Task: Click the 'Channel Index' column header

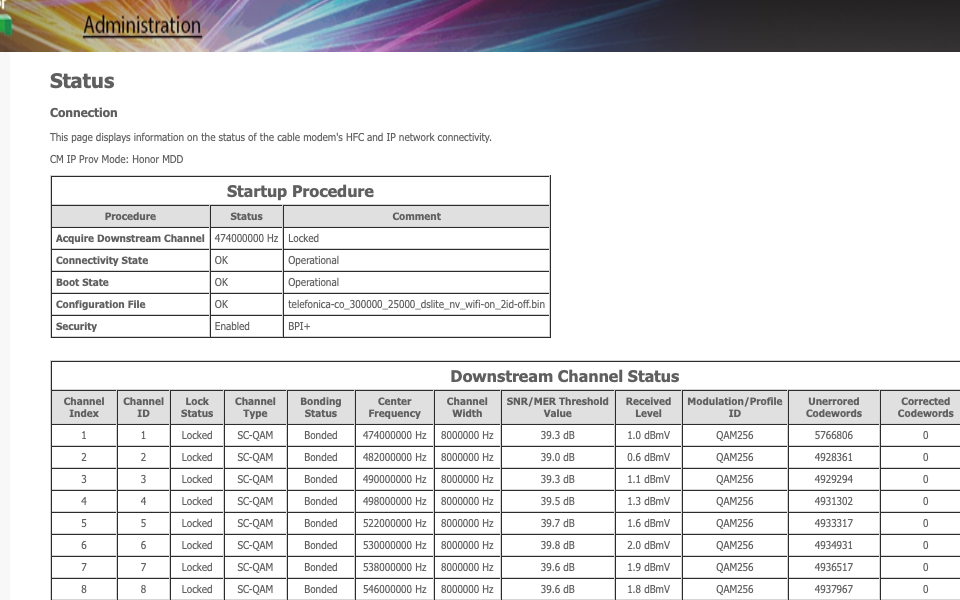Action: click(x=84, y=407)
